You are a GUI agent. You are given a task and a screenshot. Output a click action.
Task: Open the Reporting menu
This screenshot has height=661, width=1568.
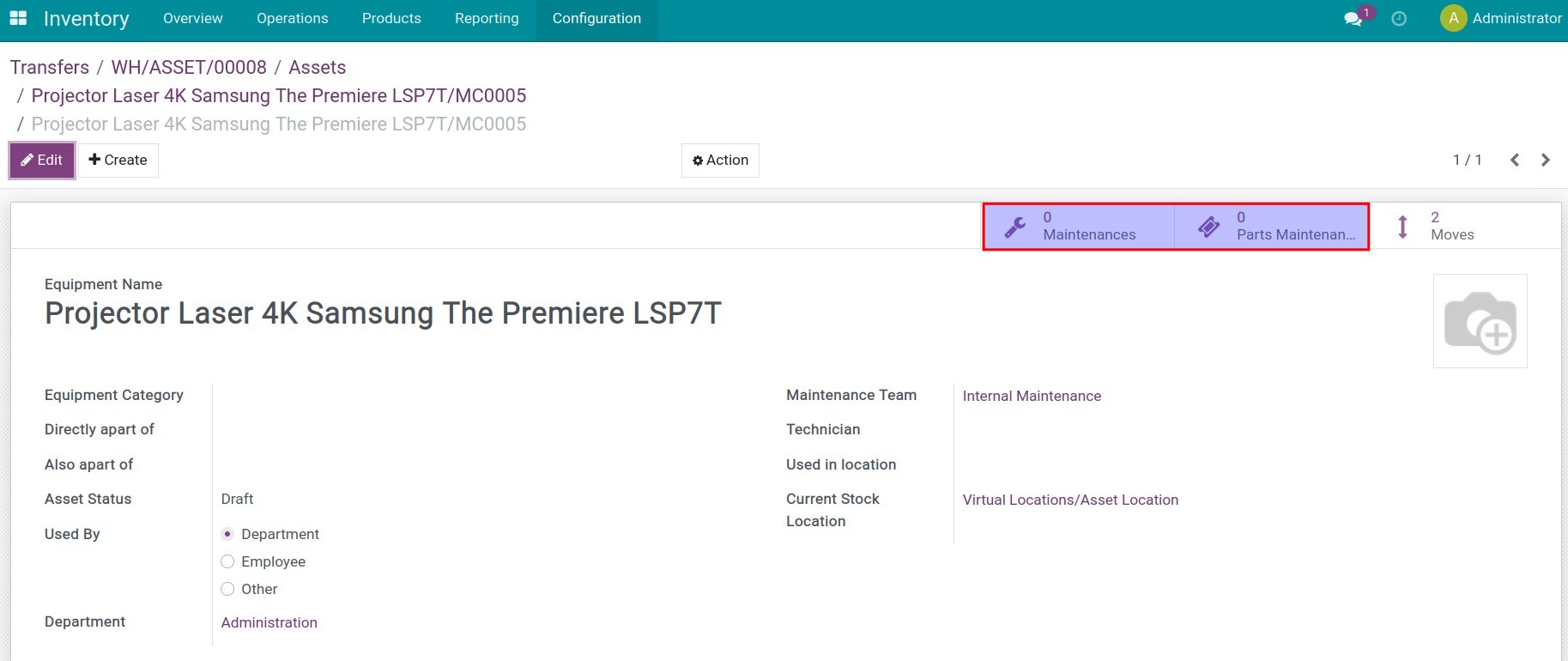(487, 19)
